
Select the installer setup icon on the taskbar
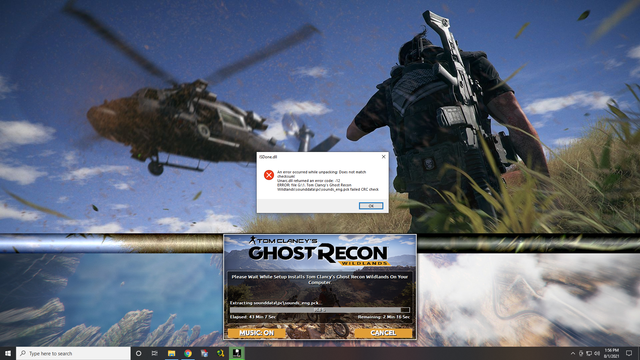(x=237, y=353)
